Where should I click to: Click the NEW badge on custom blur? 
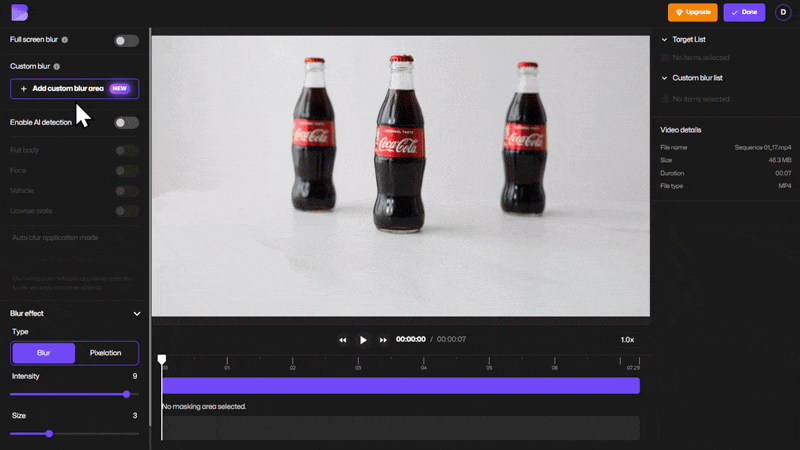119,89
